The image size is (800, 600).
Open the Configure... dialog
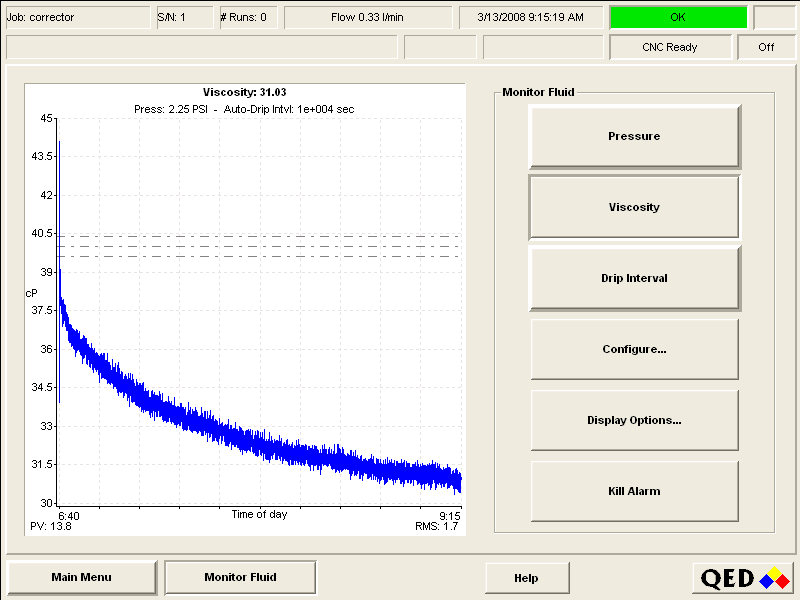click(x=634, y=349)
